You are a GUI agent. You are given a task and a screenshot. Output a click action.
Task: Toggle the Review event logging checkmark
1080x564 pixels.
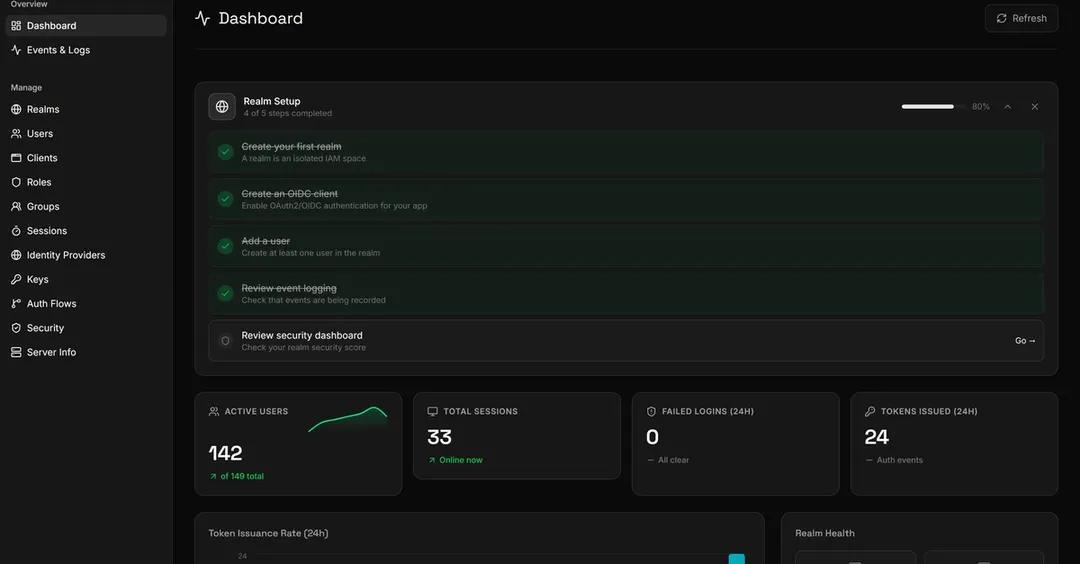click(225, 293)
